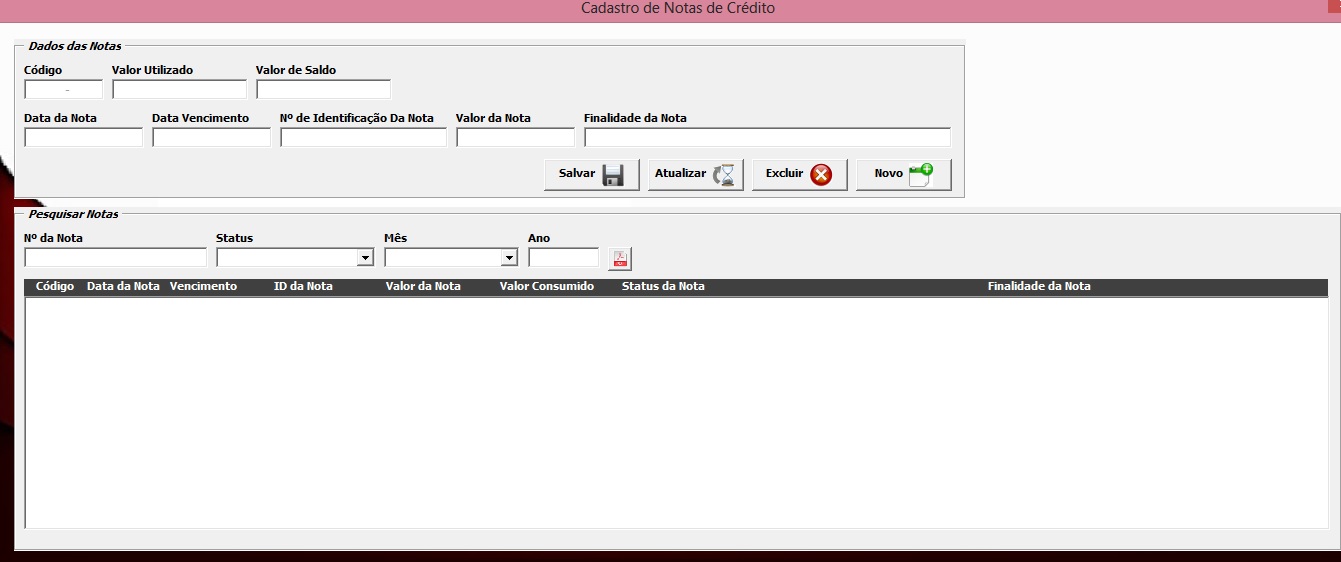Click the Valor da Nota column header
1341x562 pixels.
click(x=423, y=286)
